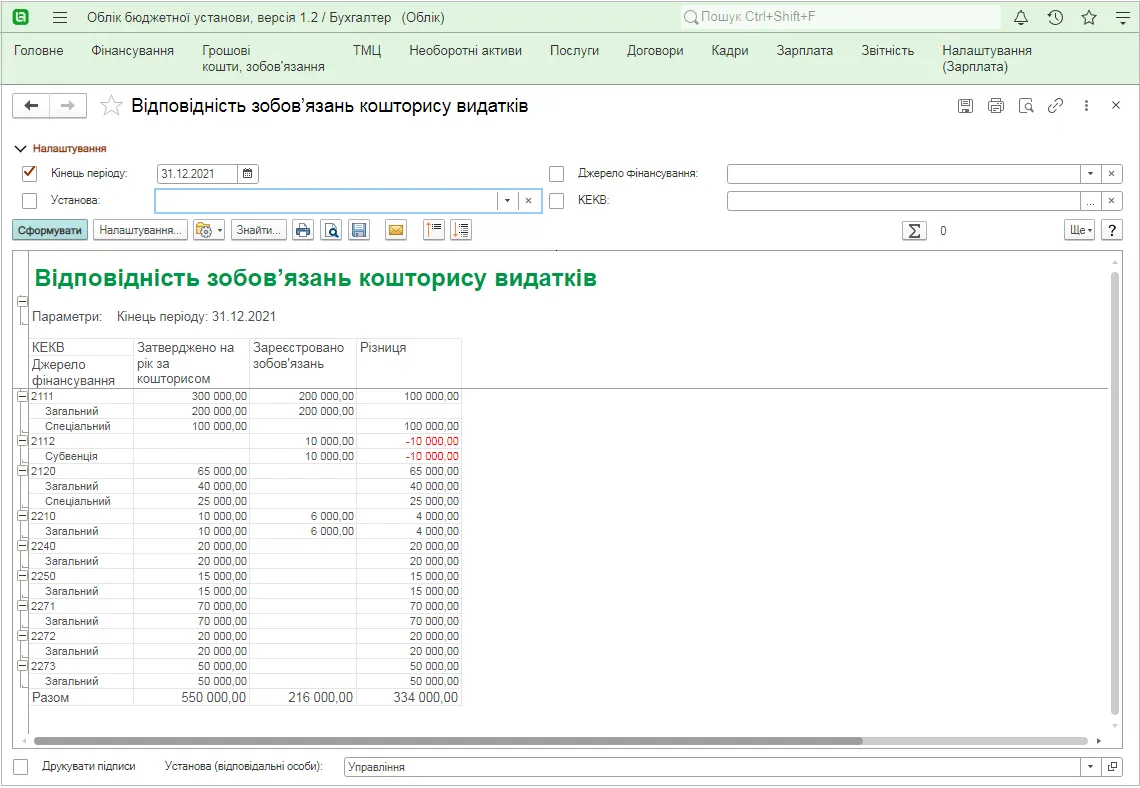Tick the Друкувати підписи checkbox
The width and height of the screenshot is (1140, 788).
21,767
